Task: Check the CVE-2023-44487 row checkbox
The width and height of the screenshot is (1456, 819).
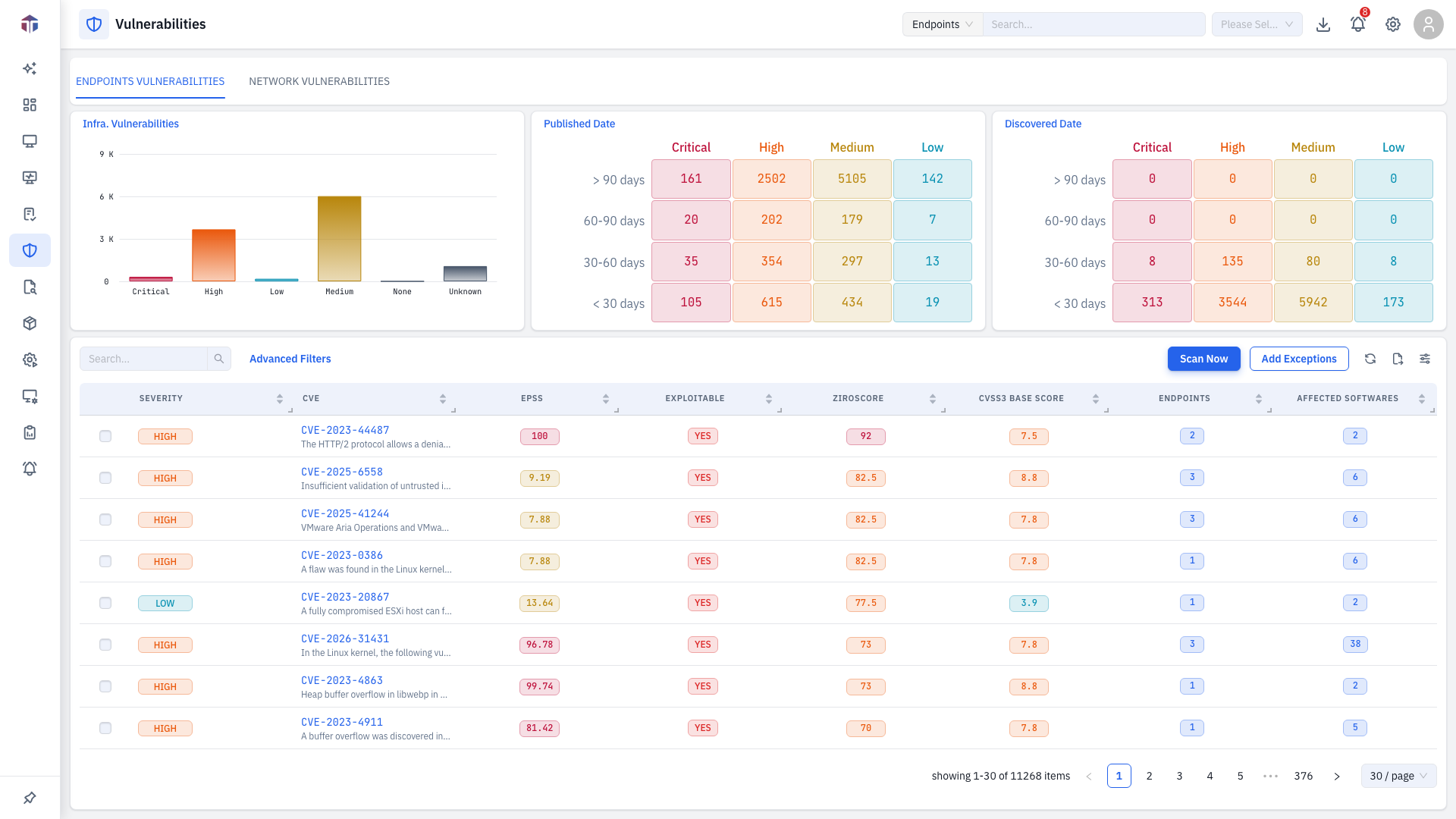Action: pyautogui.click(x=105, y=436)
